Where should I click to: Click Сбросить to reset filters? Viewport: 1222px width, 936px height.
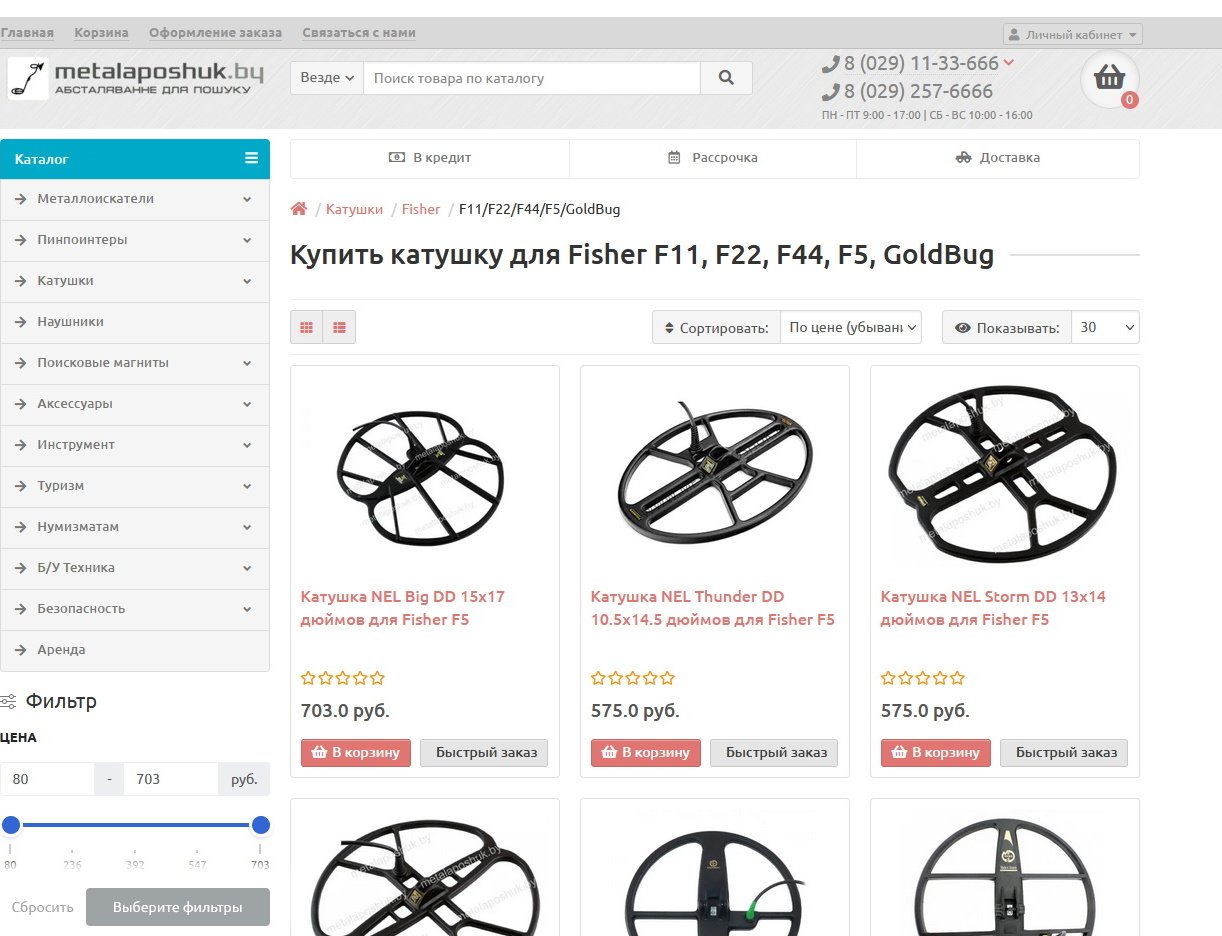(43, 907)
